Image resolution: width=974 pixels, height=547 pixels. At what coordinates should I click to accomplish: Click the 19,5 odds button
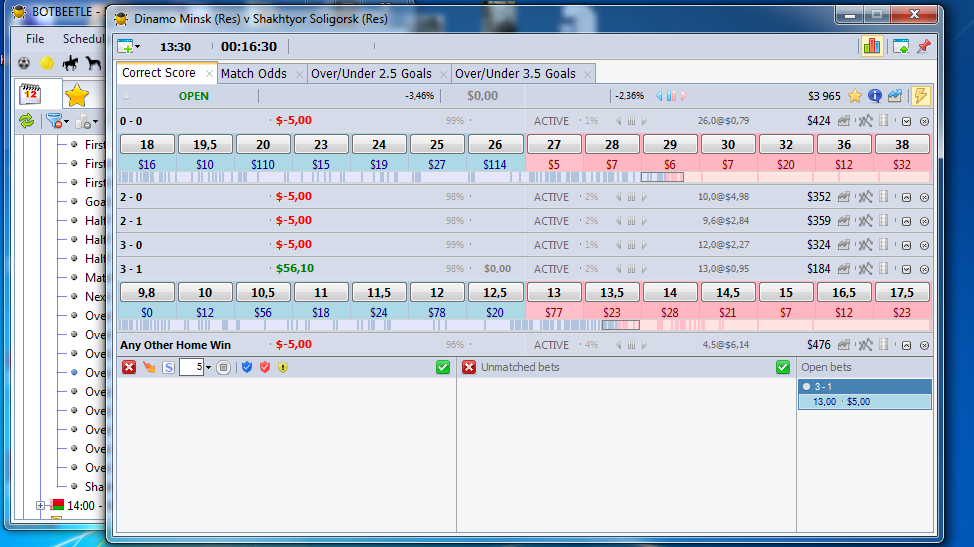[205, 145]
